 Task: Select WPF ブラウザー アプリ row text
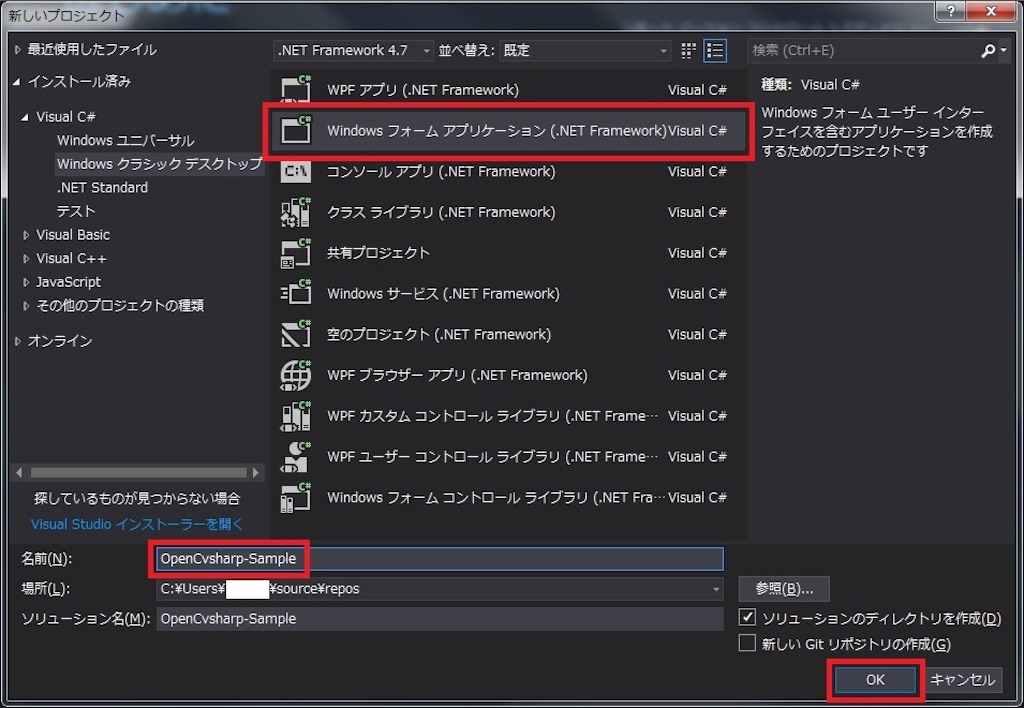[457, 375]
